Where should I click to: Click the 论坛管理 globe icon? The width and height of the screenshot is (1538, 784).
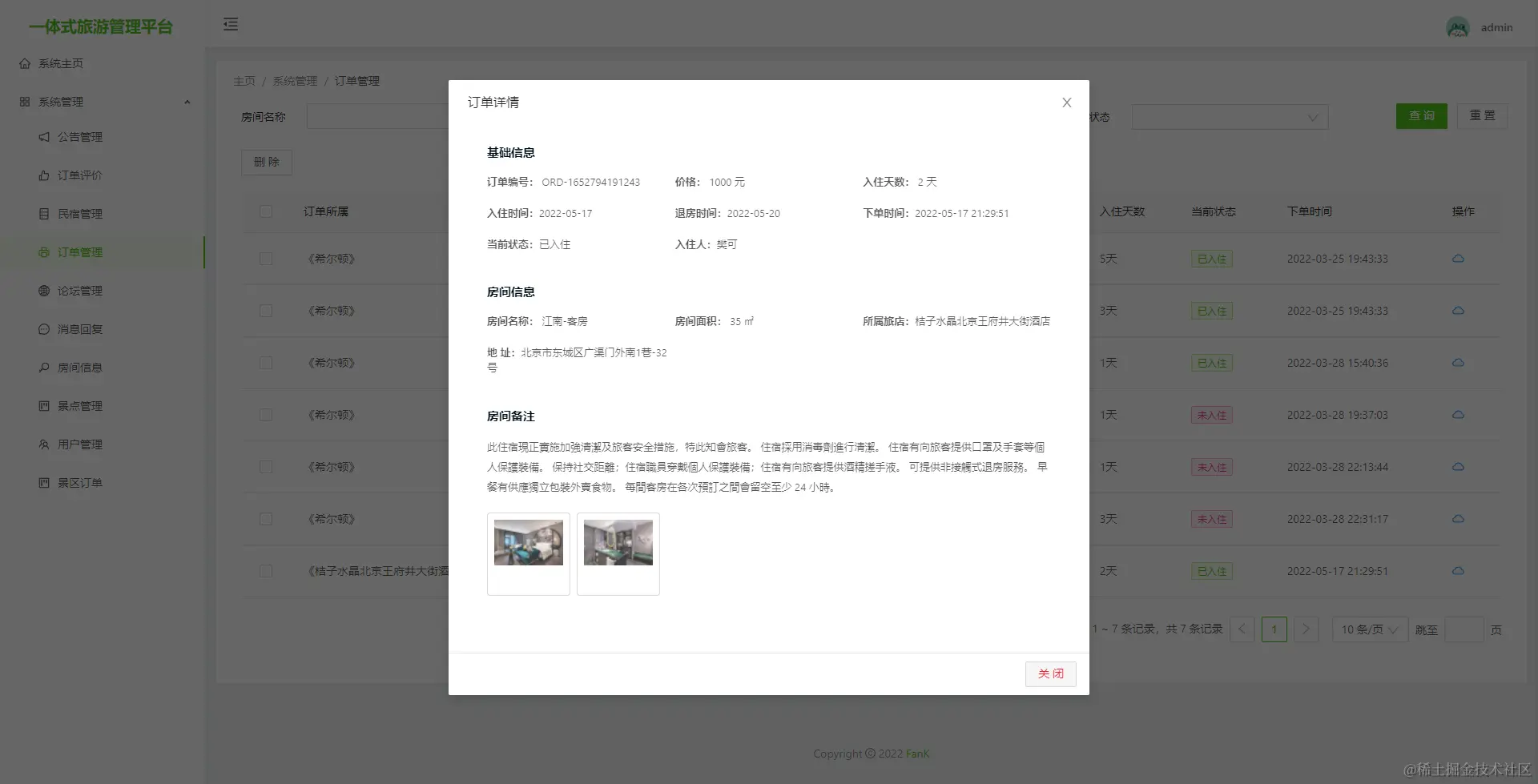pos(44,291)
